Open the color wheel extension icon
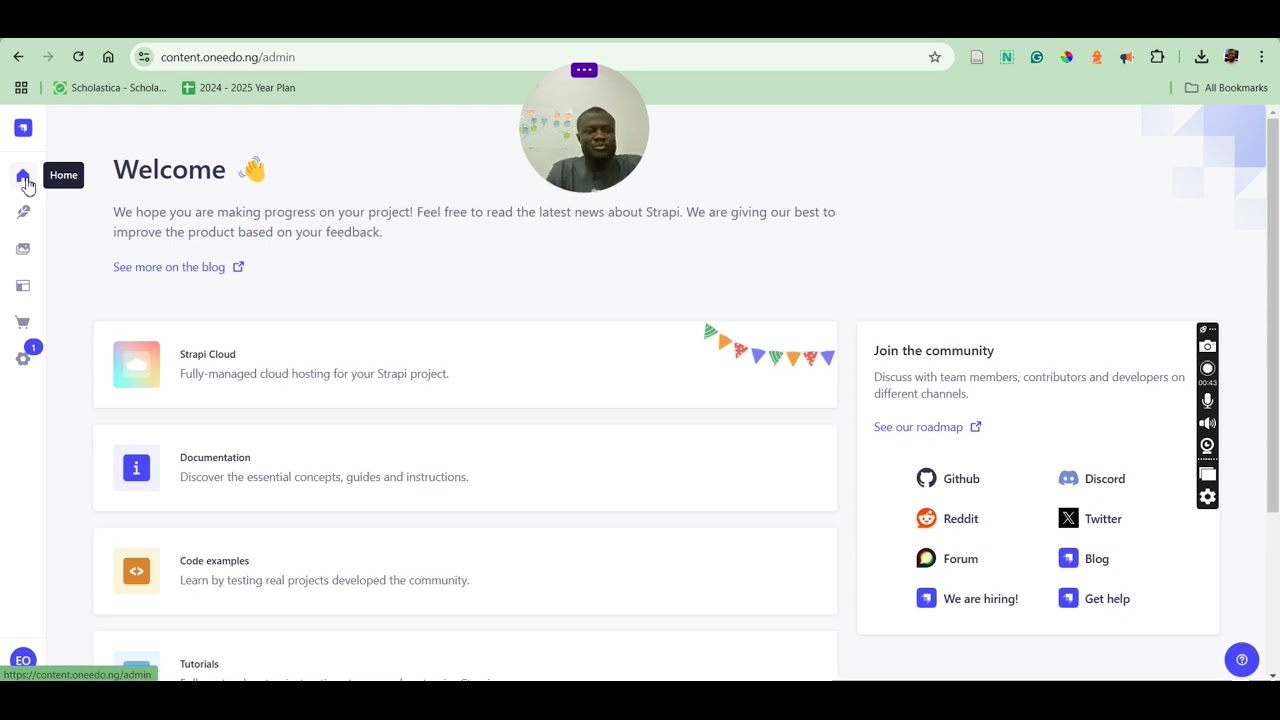The width and height of the screenshot is (1280, 720). 1067,57
